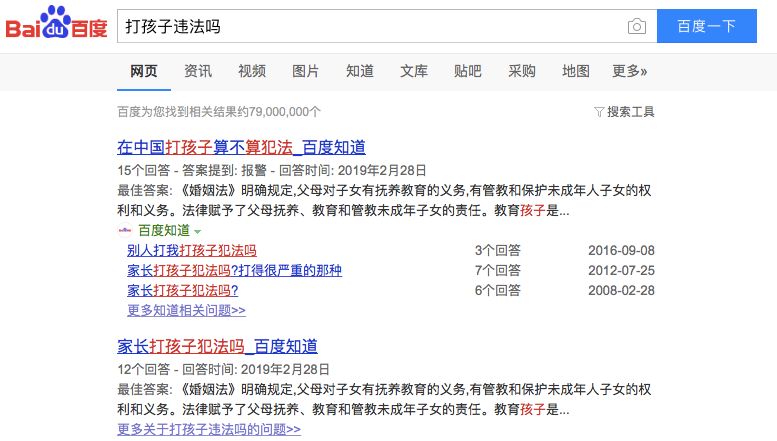Click the search input field

point(370,27)
